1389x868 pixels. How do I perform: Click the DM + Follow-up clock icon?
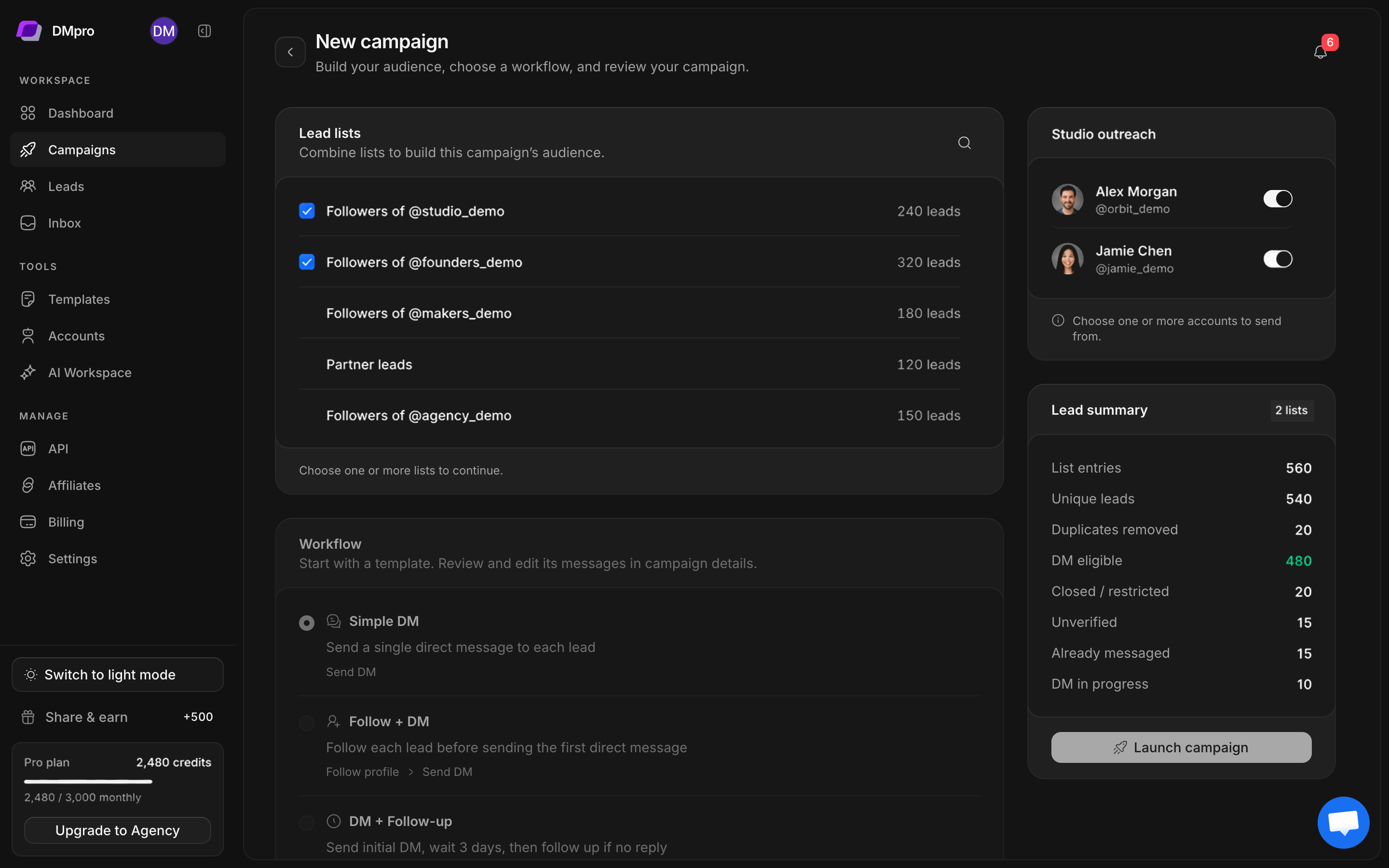point(333,822)
